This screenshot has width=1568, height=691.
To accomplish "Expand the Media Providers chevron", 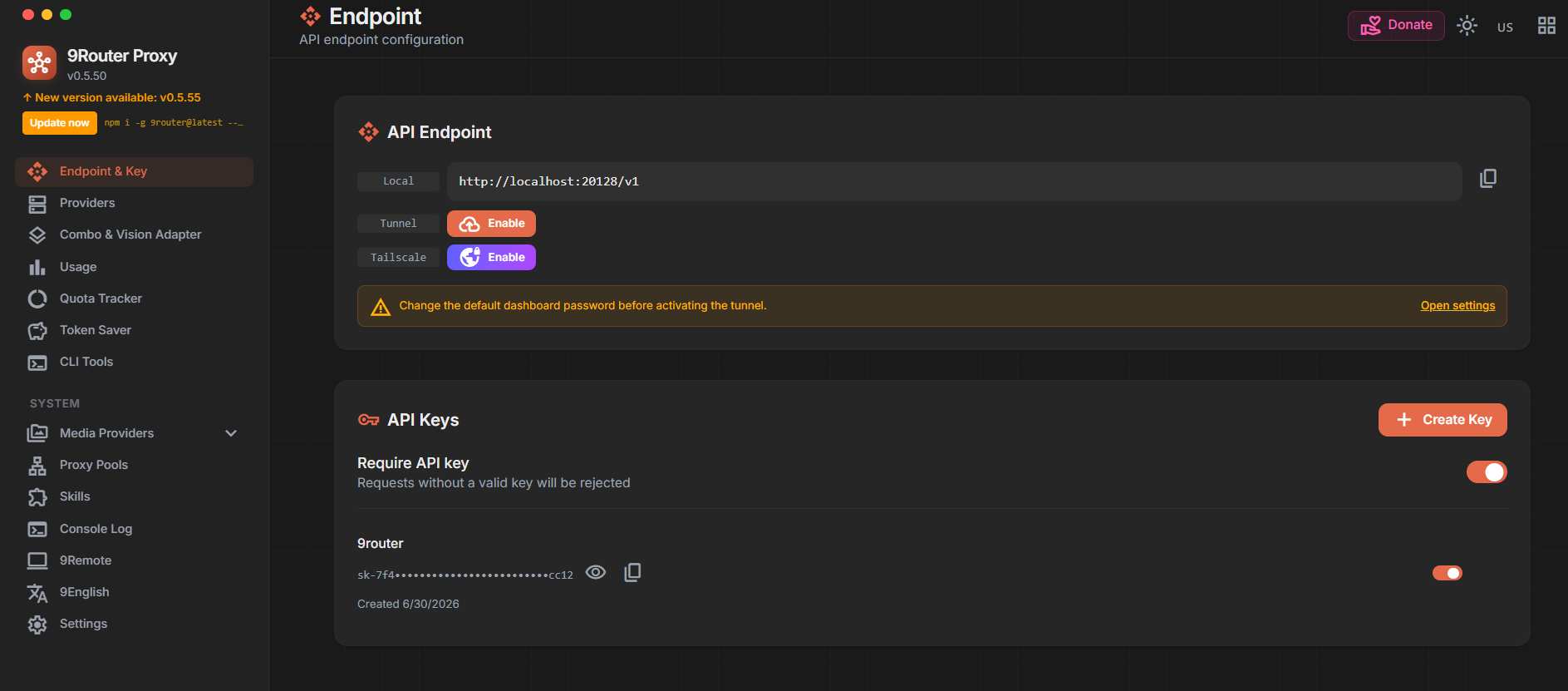I will tap(231, 433).
